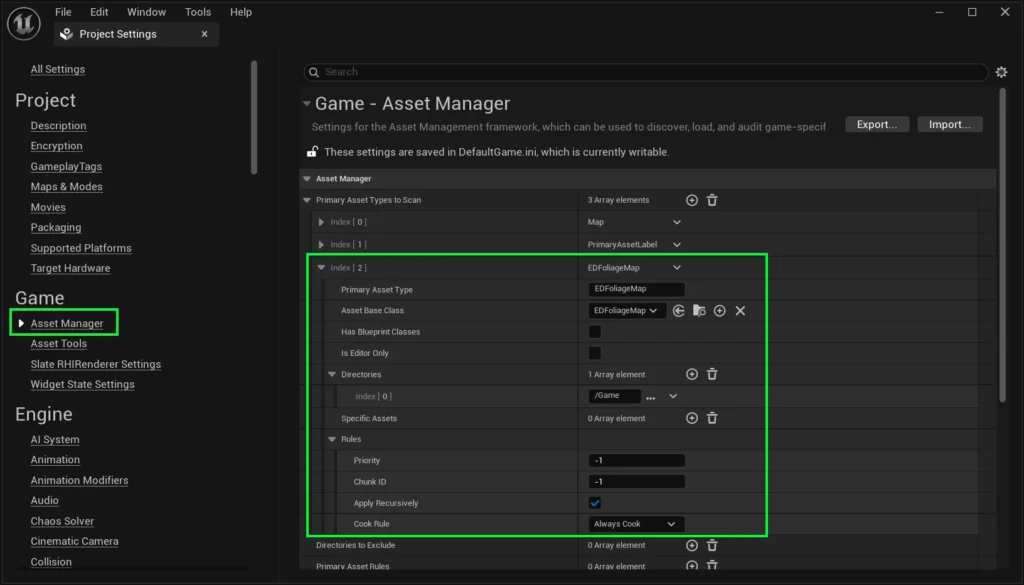Remove all Specific Assets array elements
Screen dimensions: 1024x585
coord(712,418)
